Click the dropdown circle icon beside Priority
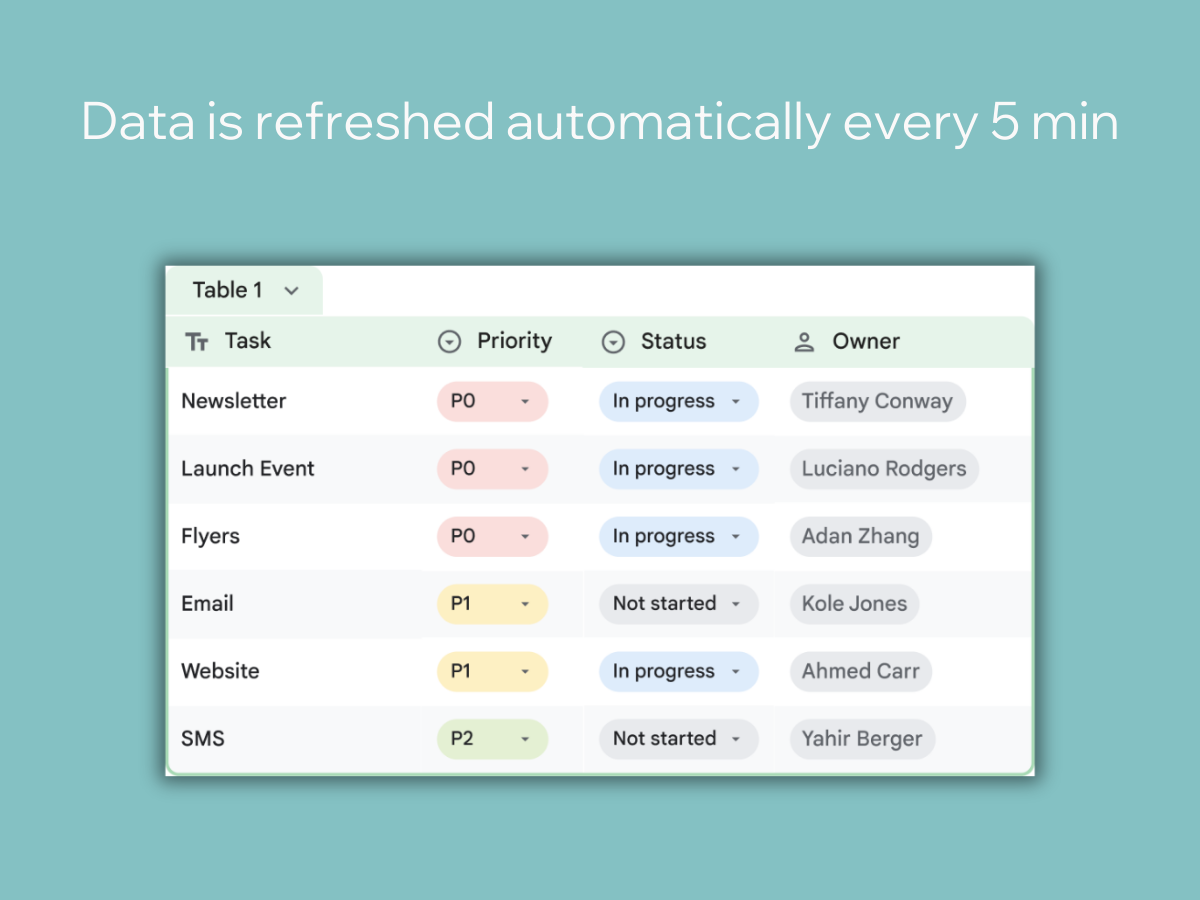Image resolution: width=1200 pixels, height=900 pixels. [450, 342]
